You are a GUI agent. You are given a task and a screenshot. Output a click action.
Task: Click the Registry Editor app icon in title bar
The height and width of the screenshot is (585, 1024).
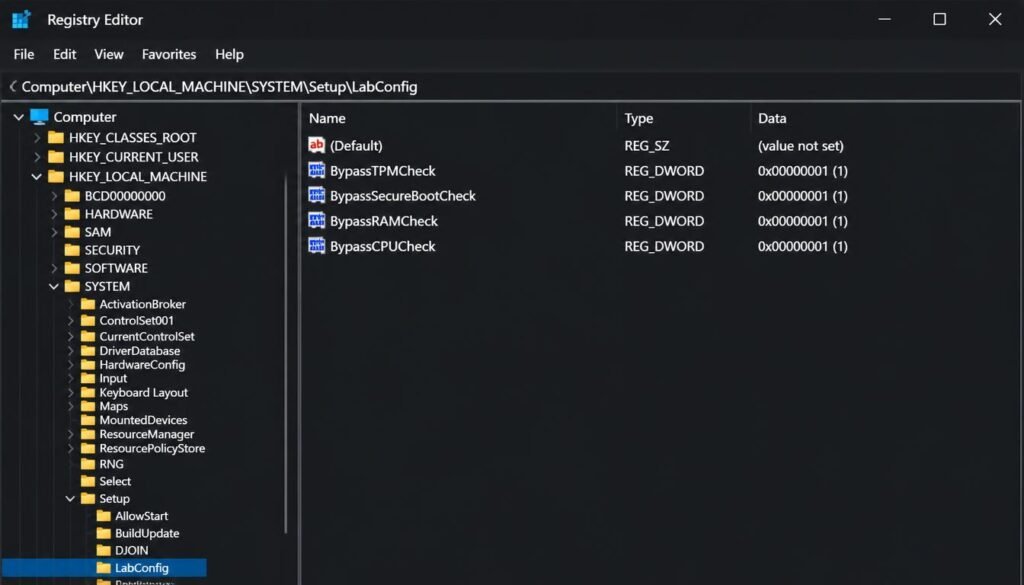click(22, 20)
